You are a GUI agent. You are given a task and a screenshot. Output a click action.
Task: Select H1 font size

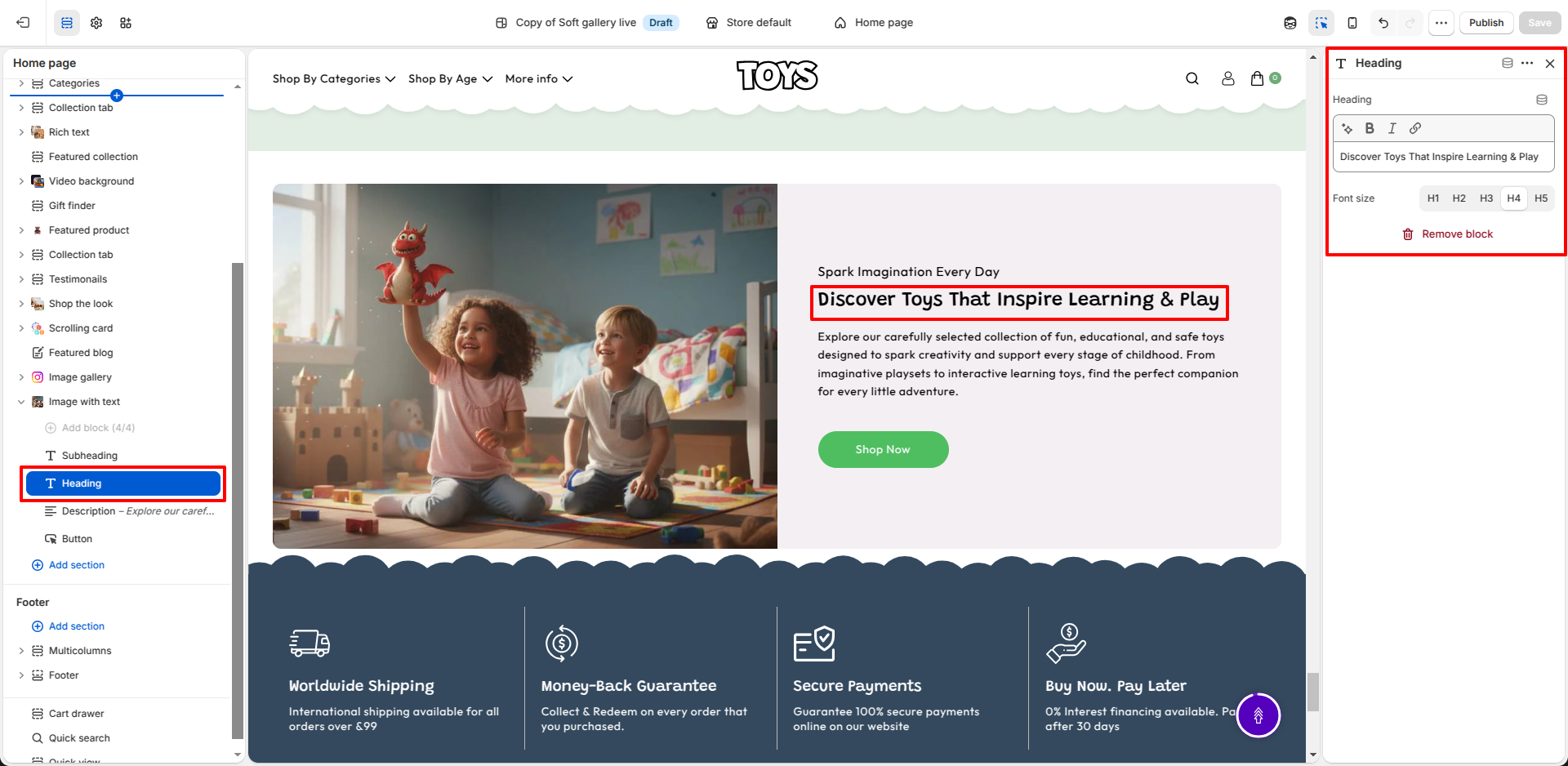coord(1433,198)
